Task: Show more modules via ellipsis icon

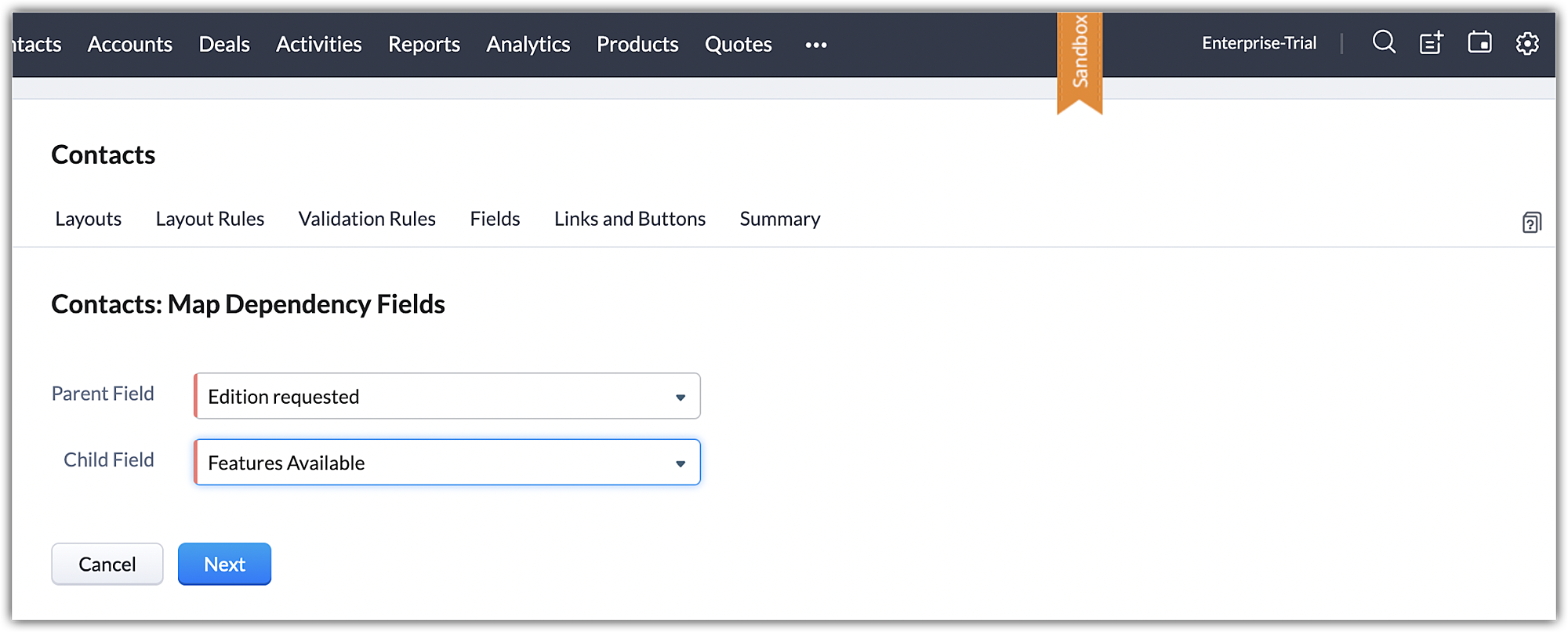Action: [816, 45]
